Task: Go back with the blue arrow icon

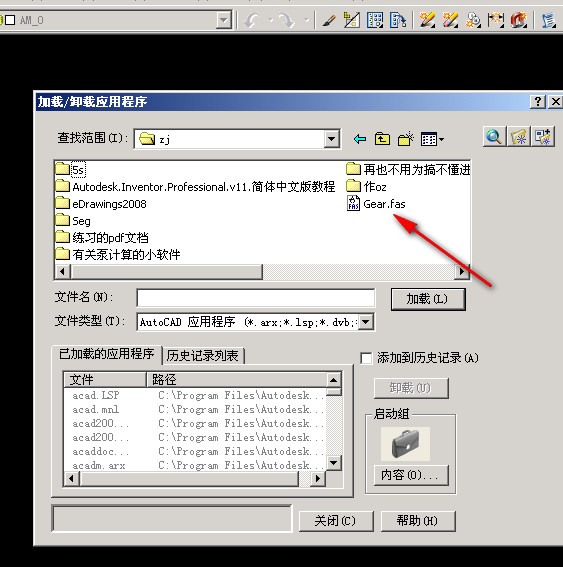Action: (360, 139)
